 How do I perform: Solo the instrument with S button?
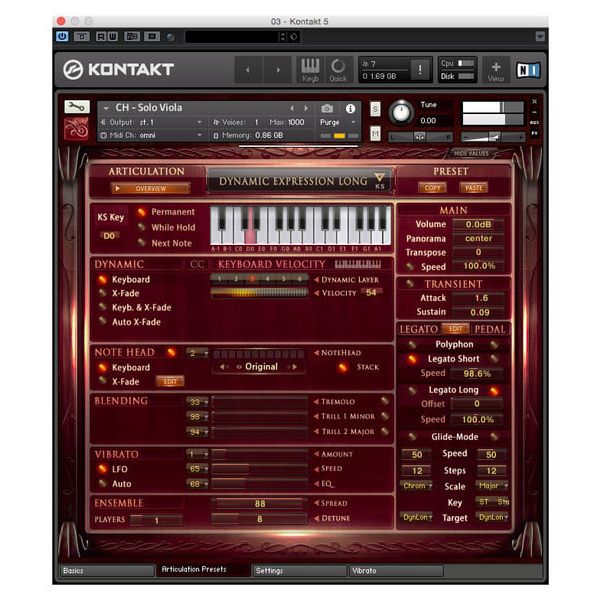pyautogui.click(x=375, y=109)
